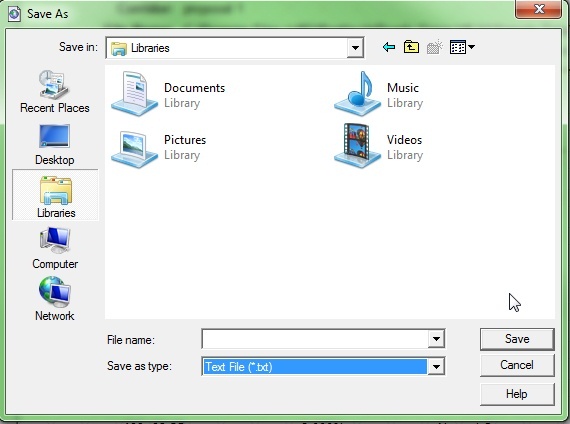The width and height of the screenshot is (570, 424).
Task: Expand the Save as type dropdown
Action: [436, 367]
